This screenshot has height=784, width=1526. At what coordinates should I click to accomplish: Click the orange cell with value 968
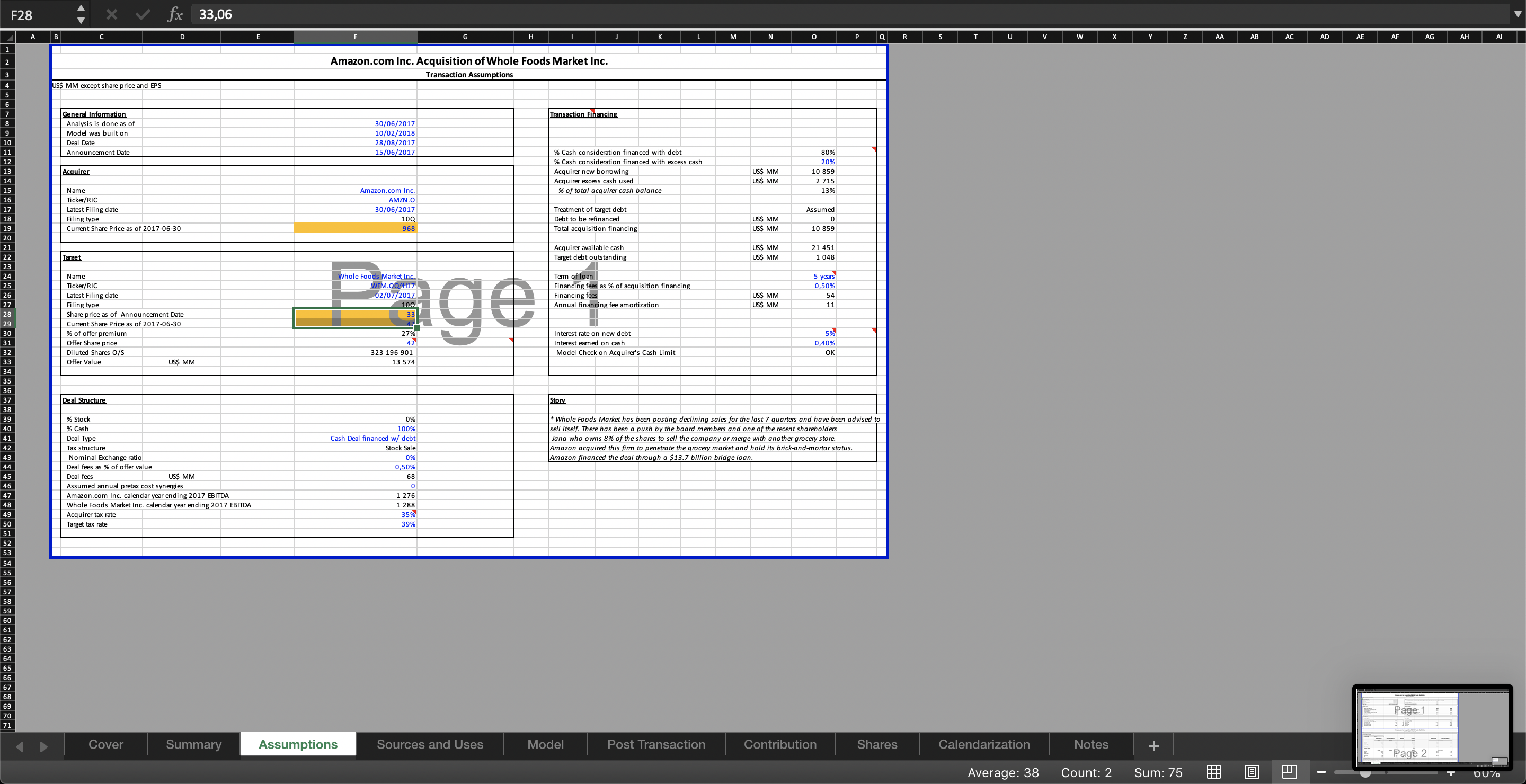[x=356, y=228]
